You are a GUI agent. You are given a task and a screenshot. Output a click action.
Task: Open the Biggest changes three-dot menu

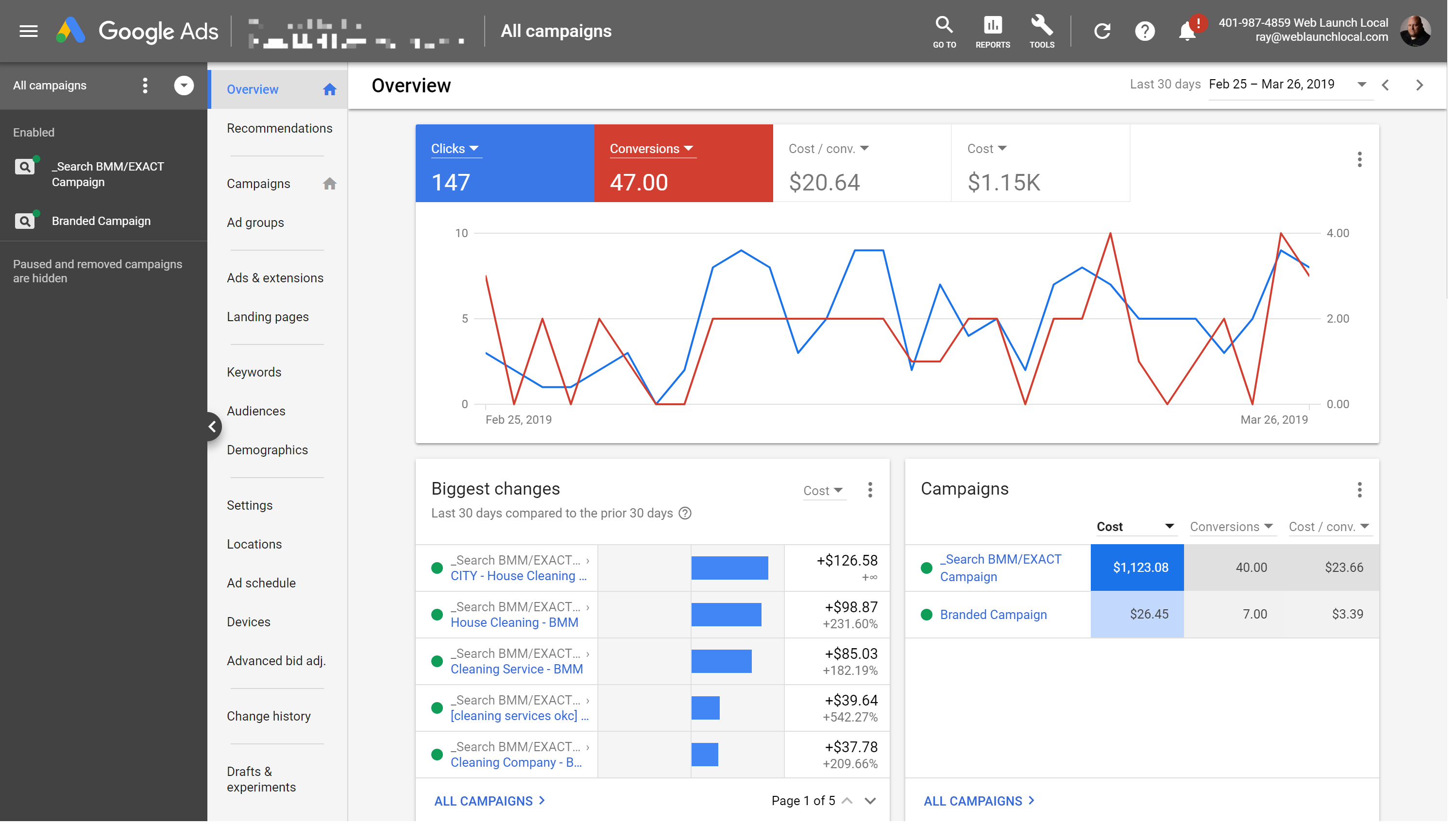click(870, 490)
